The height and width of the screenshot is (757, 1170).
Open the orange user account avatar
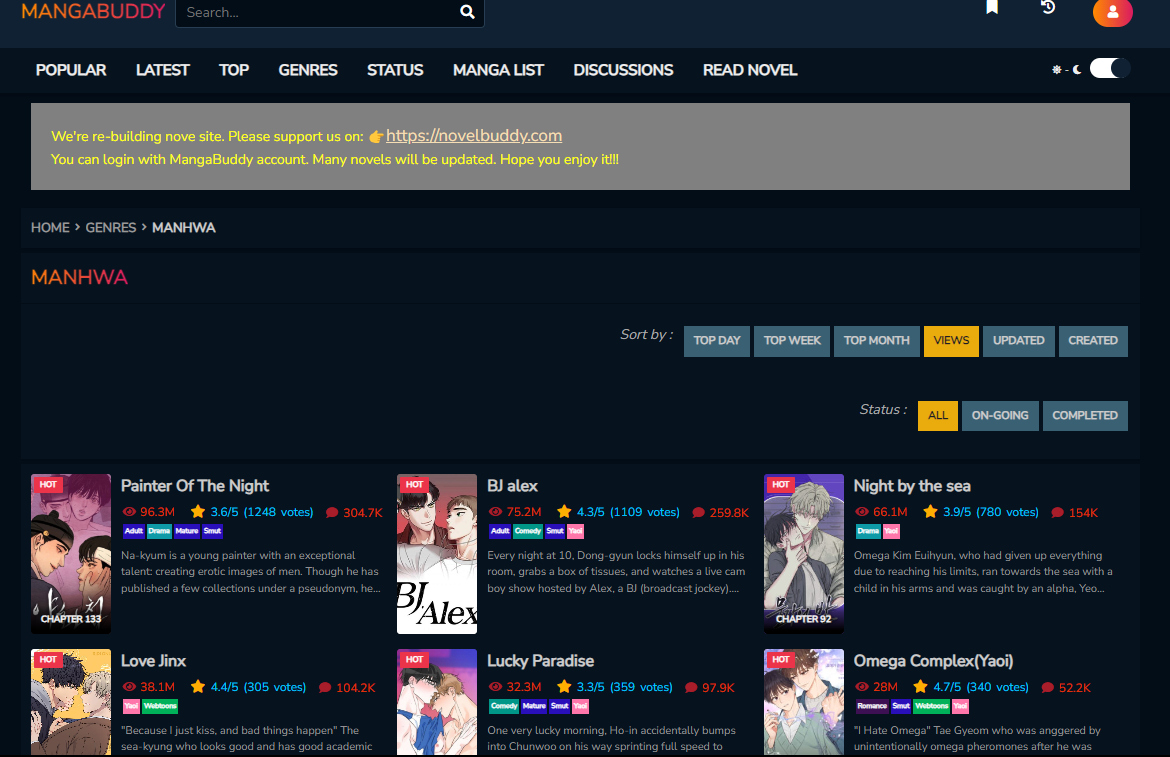(1113, 12)
